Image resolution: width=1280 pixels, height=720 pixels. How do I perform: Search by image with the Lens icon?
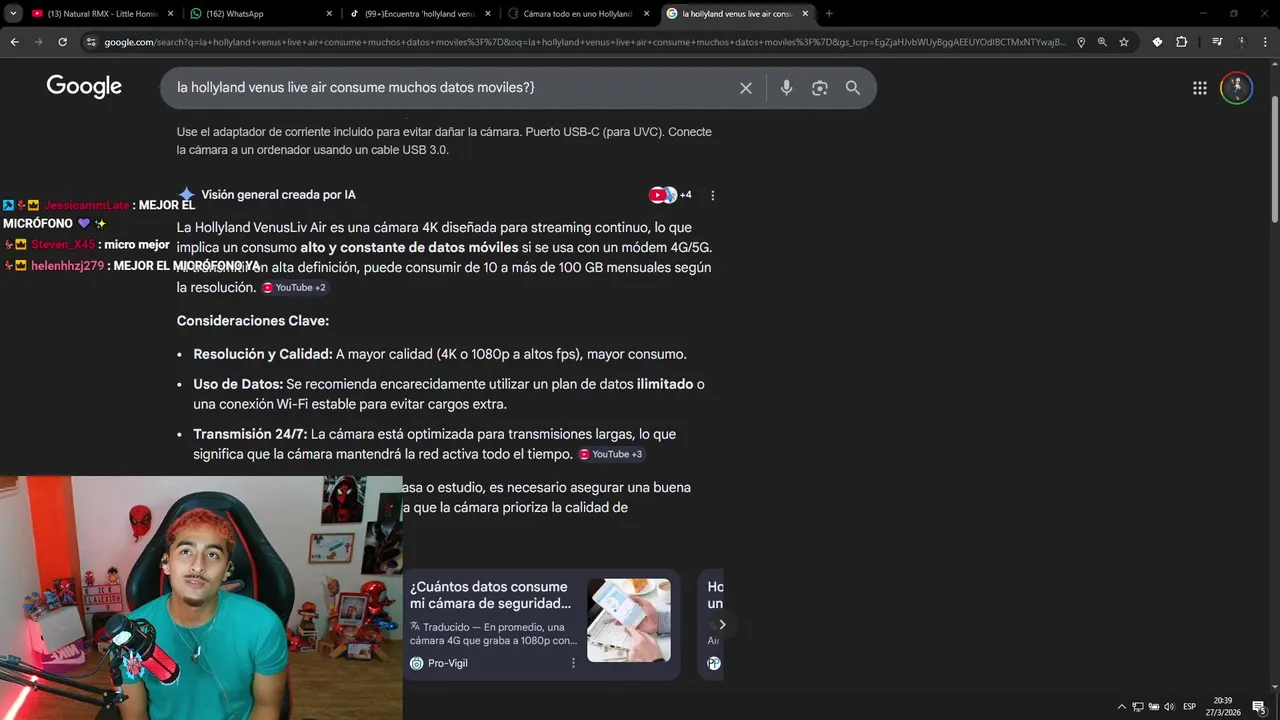point(820,88)
